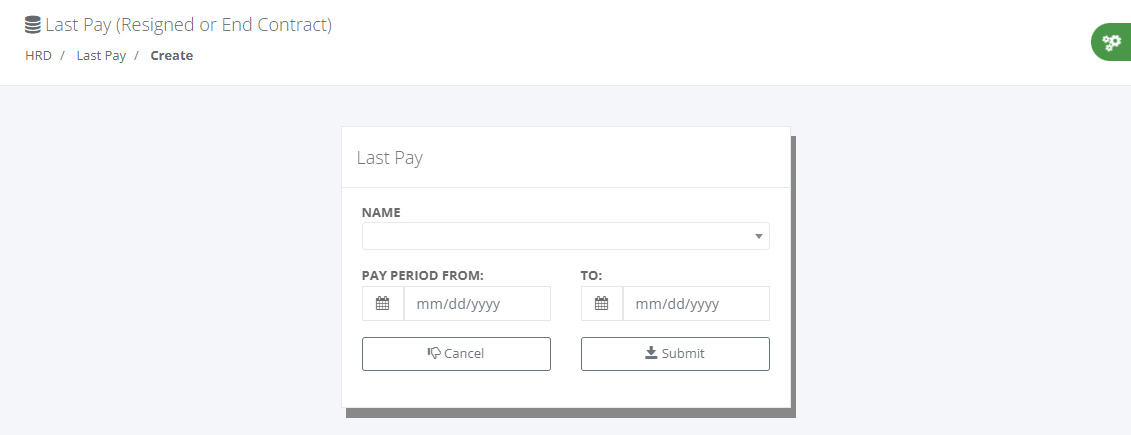The width and height of the screenshot is (1131, 435).
Task: Click the NAME field label
Action: point(381,213)
